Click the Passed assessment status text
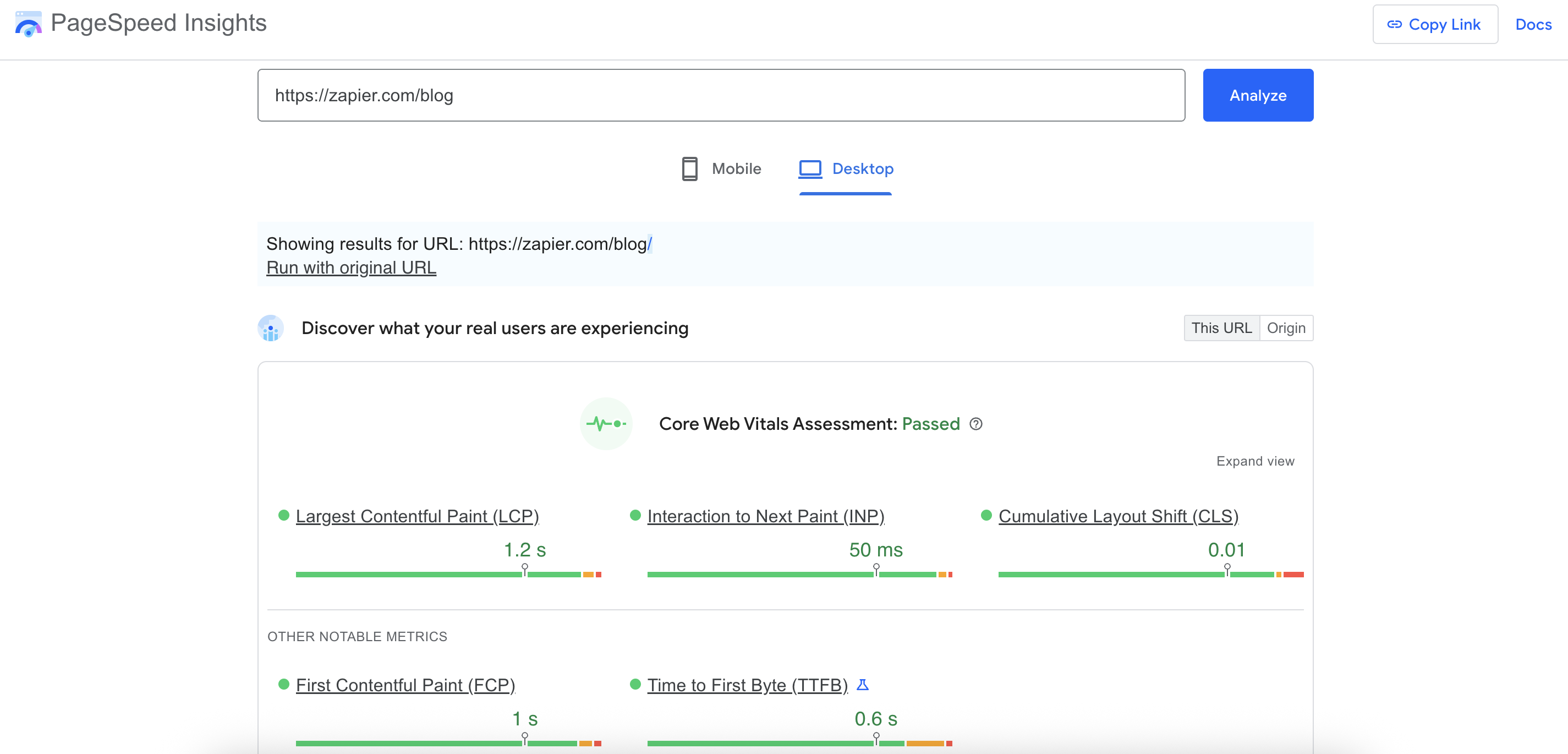The image size is (1568, 754). point(931,423)
